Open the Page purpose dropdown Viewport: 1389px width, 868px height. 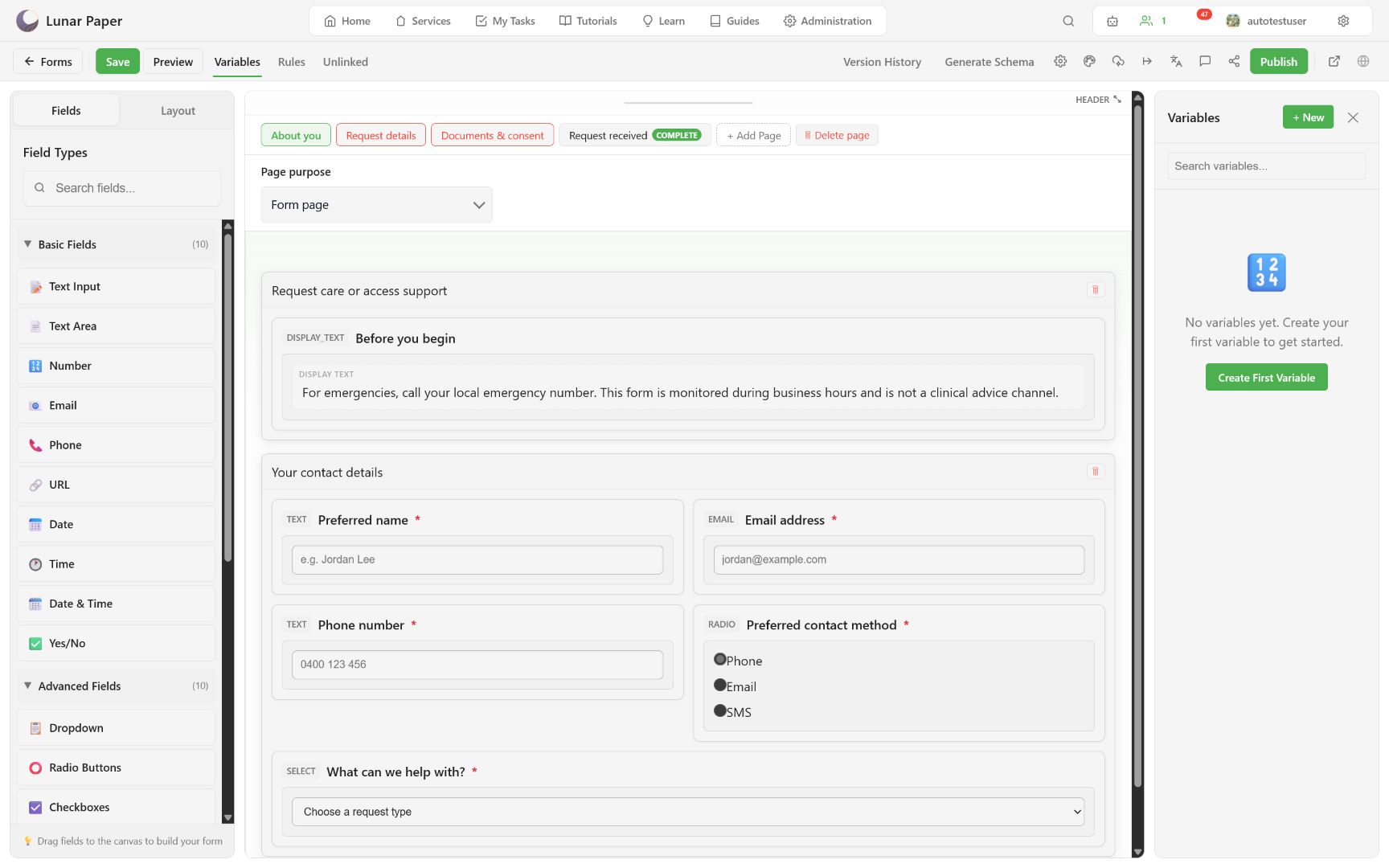coord(376,205)
